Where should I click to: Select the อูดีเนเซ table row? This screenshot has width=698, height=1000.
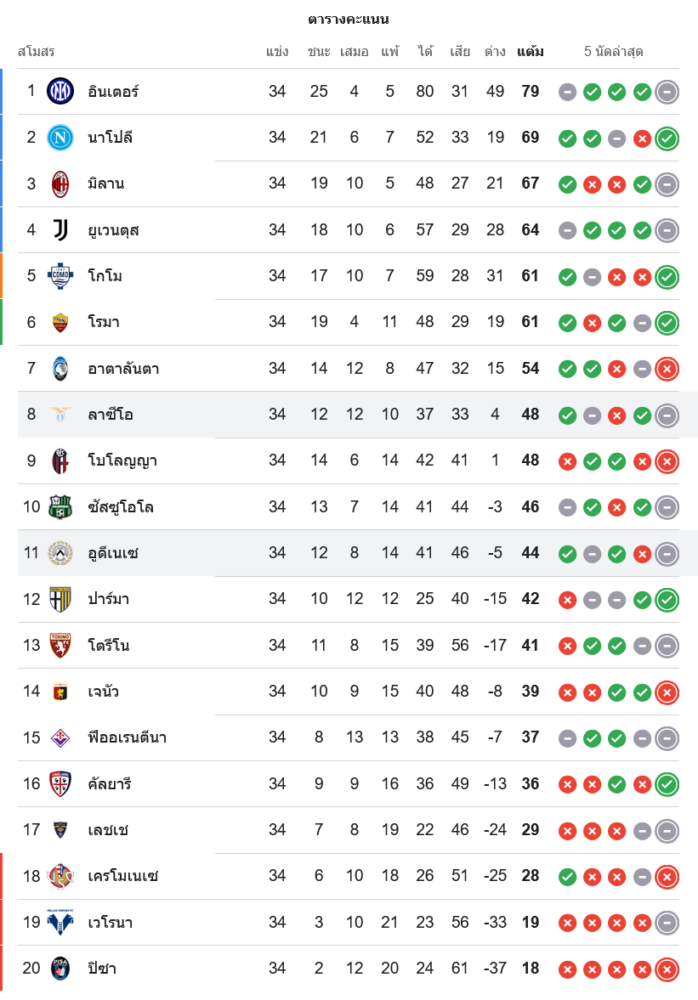coord(350,553)
